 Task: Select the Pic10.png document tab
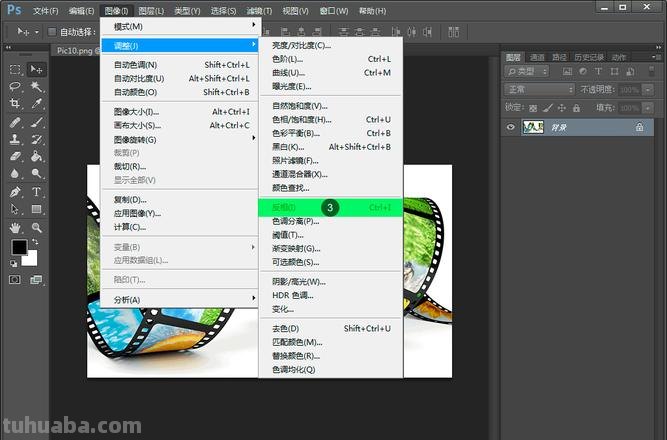75,51
